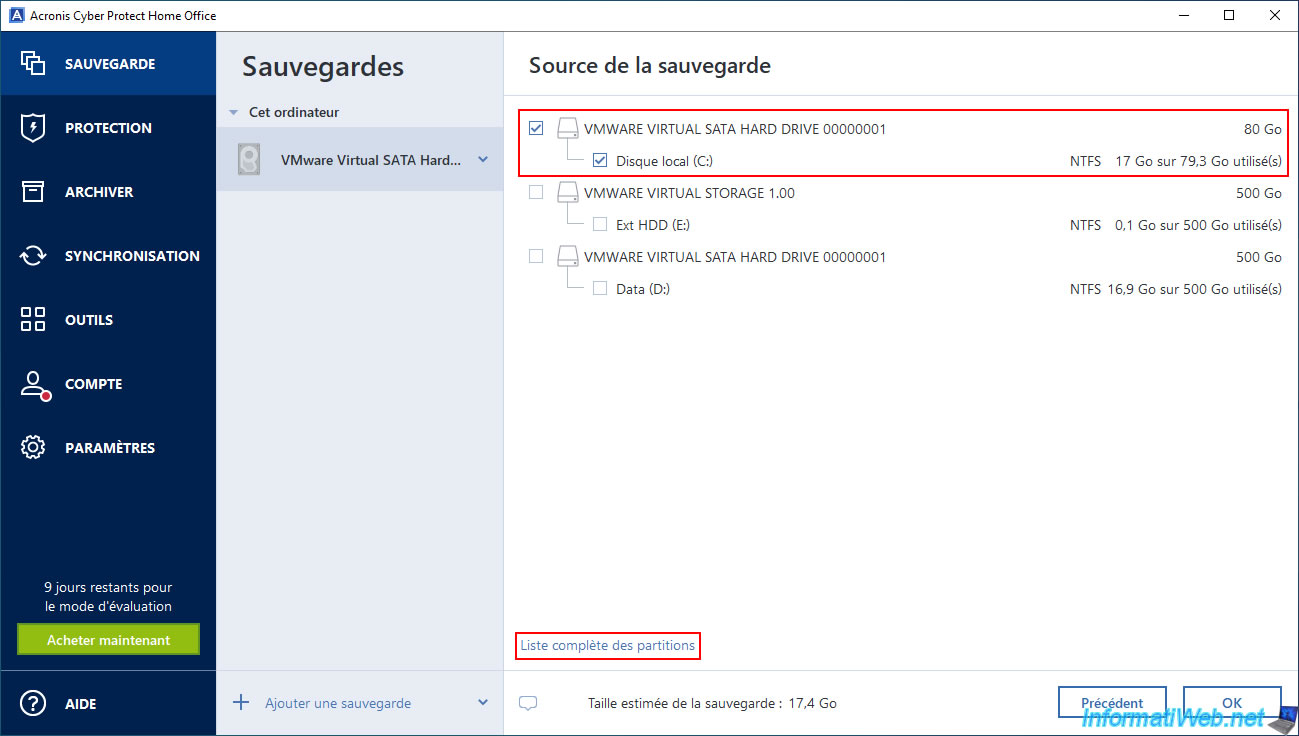The image size is (1299, 736).
Task: Open the ARCHIVER menu label
Action: (99, 192)
